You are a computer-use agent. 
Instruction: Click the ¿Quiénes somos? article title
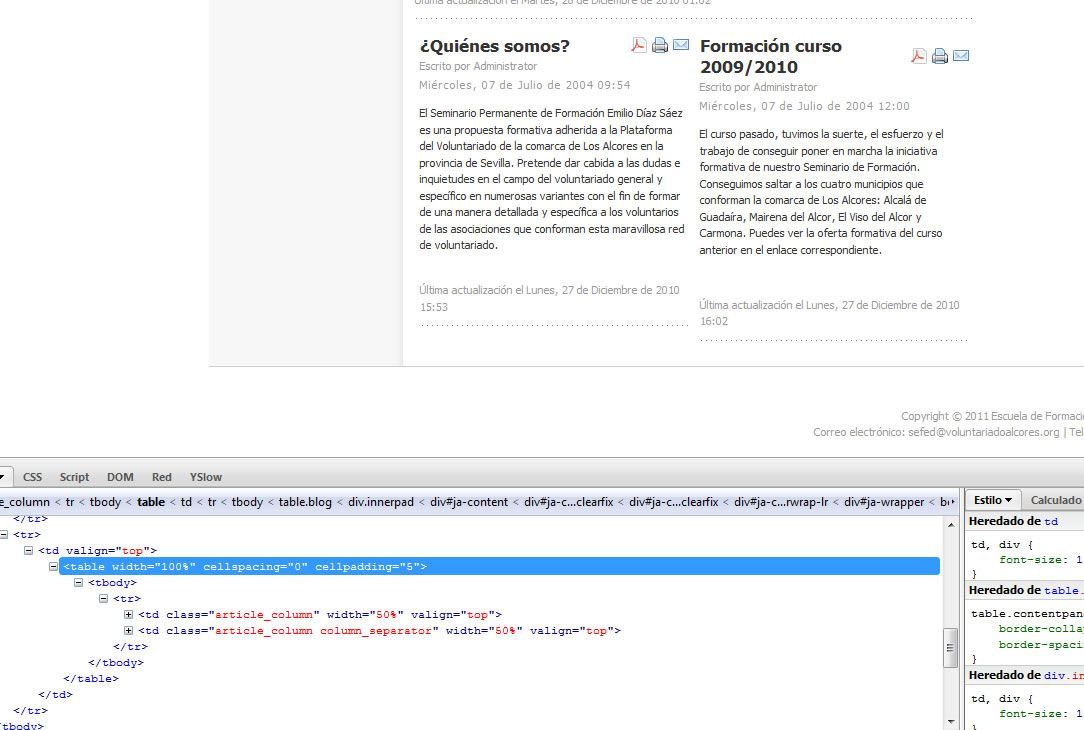(x=494, y=46)
